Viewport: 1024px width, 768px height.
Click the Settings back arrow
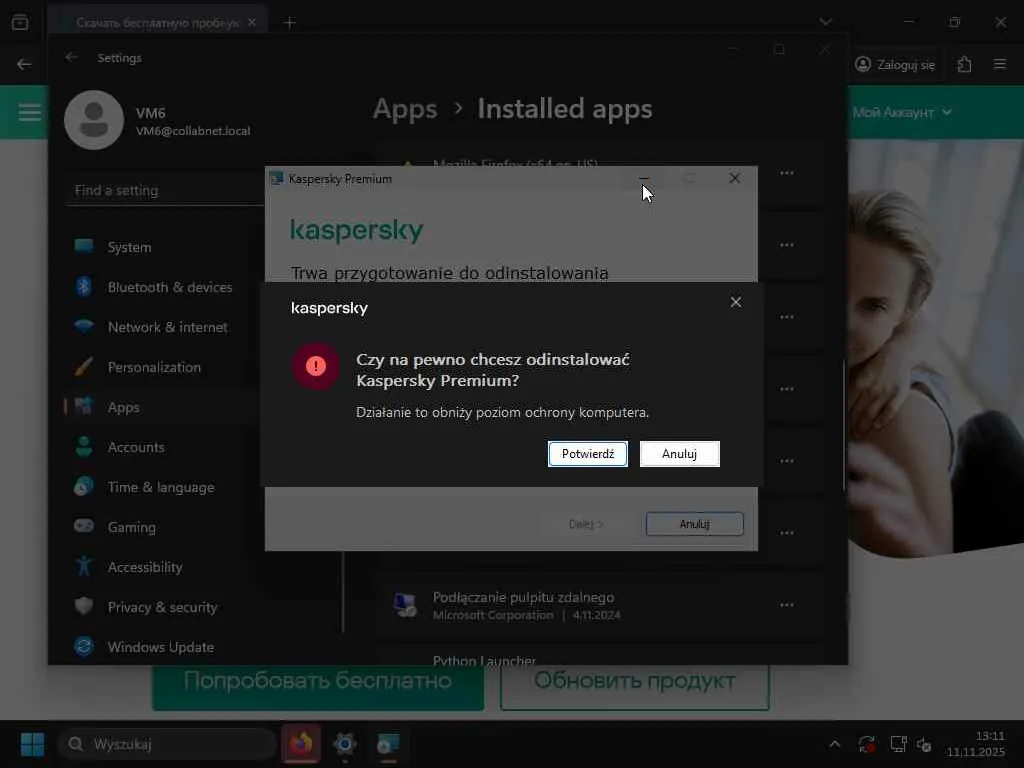[71, 57]
